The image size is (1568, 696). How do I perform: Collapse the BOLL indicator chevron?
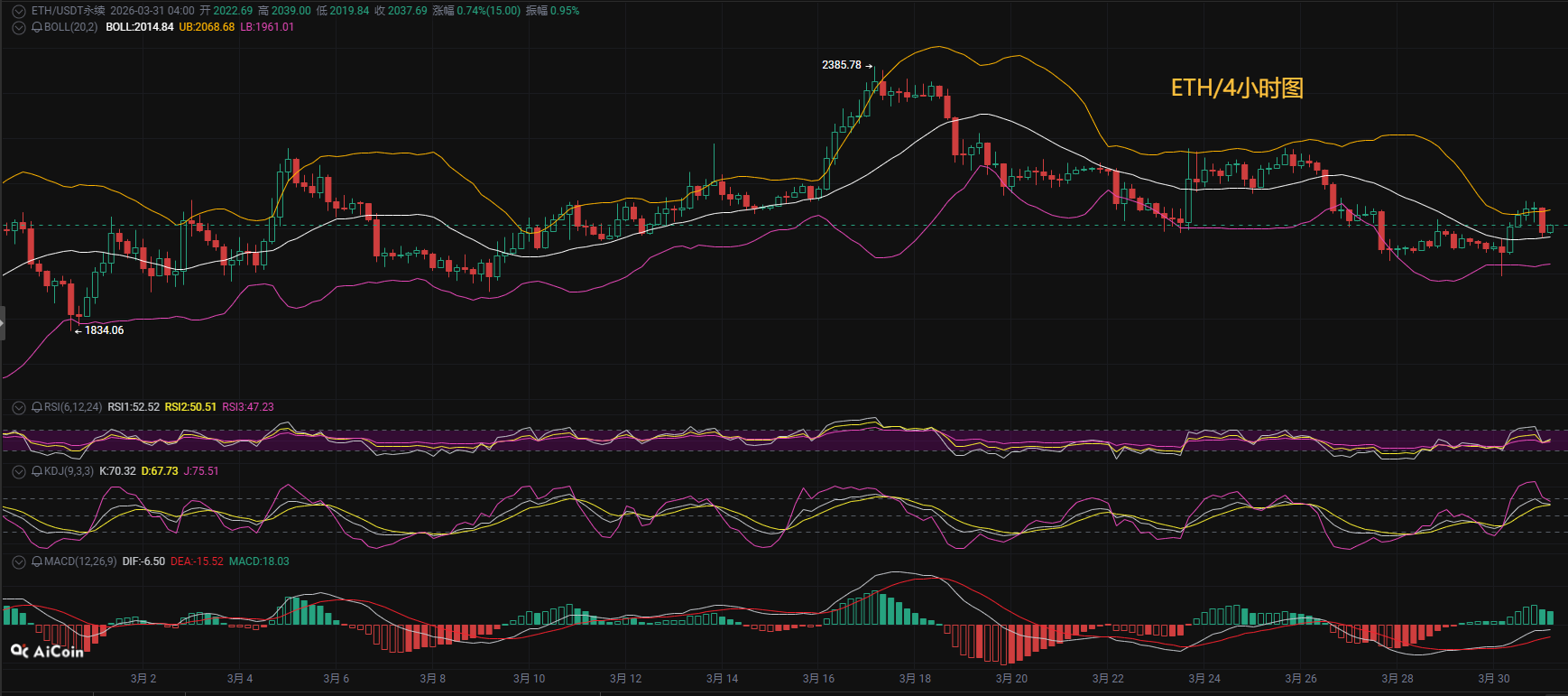point(18,27)
